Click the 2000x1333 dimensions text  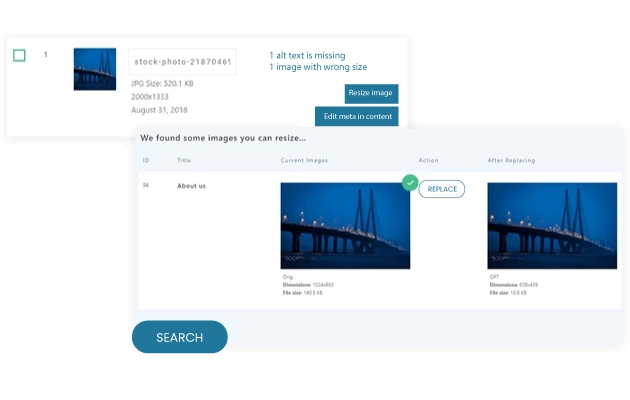[150, 97]
